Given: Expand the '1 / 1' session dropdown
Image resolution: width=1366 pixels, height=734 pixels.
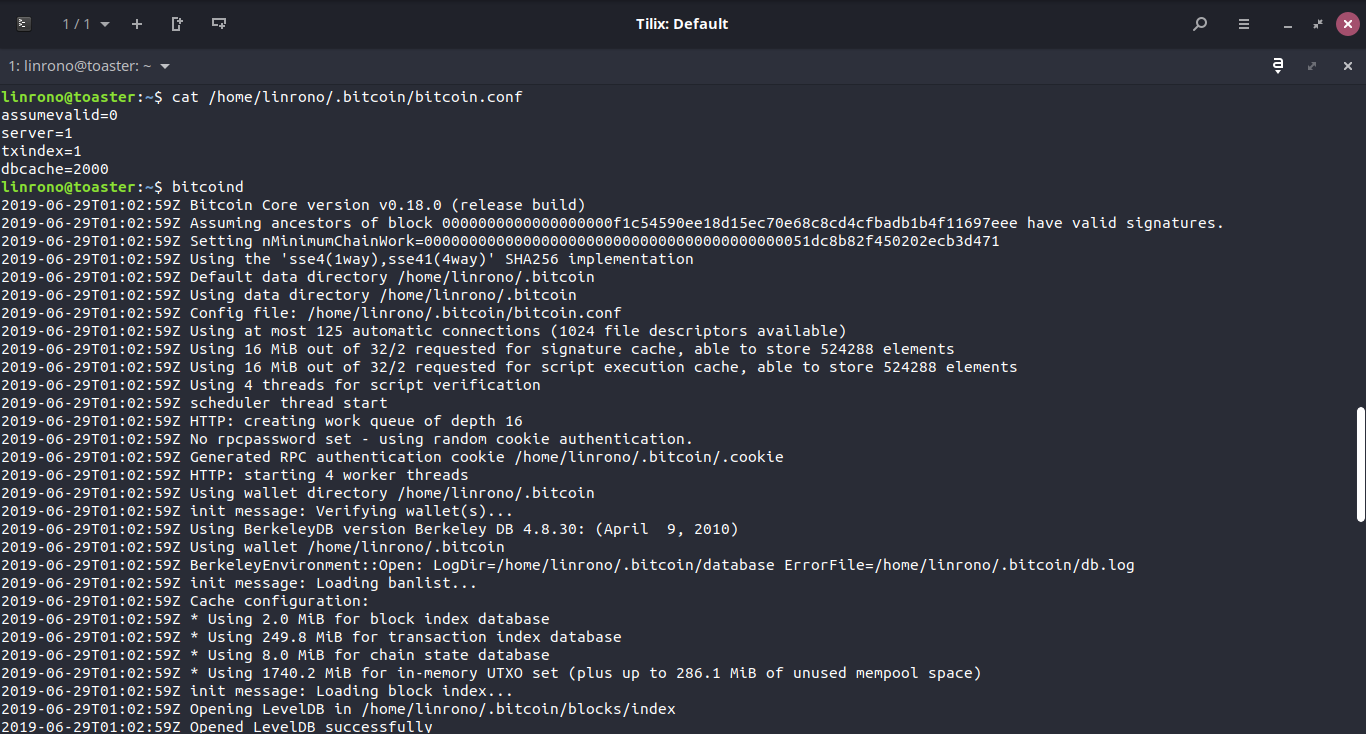Looking at the screenshot, I should point(85,23).
